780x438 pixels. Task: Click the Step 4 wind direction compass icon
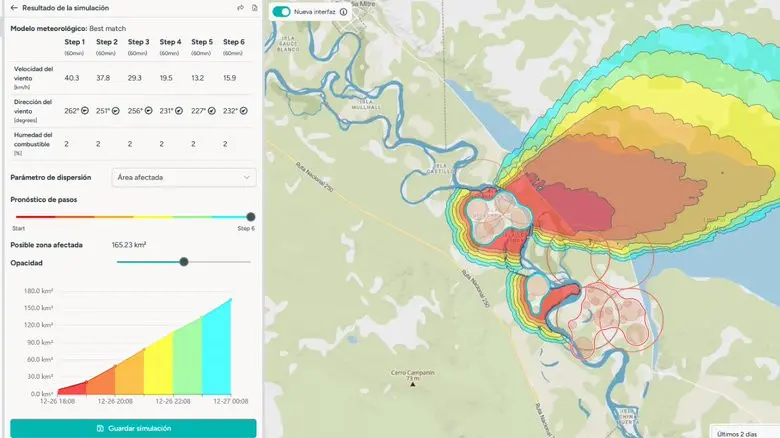pyautogui.click(x=181, y=111)
